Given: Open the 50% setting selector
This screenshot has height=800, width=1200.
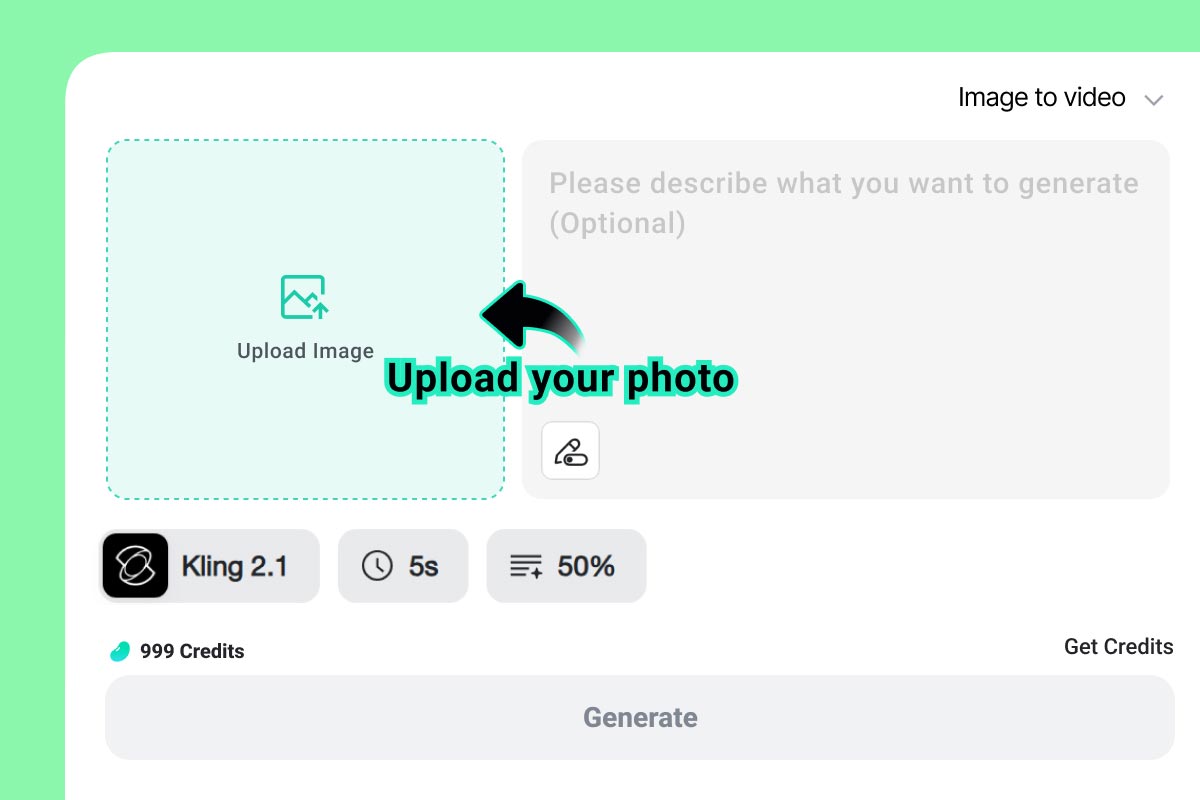Looking at the screenshot, I should [585, 566].
